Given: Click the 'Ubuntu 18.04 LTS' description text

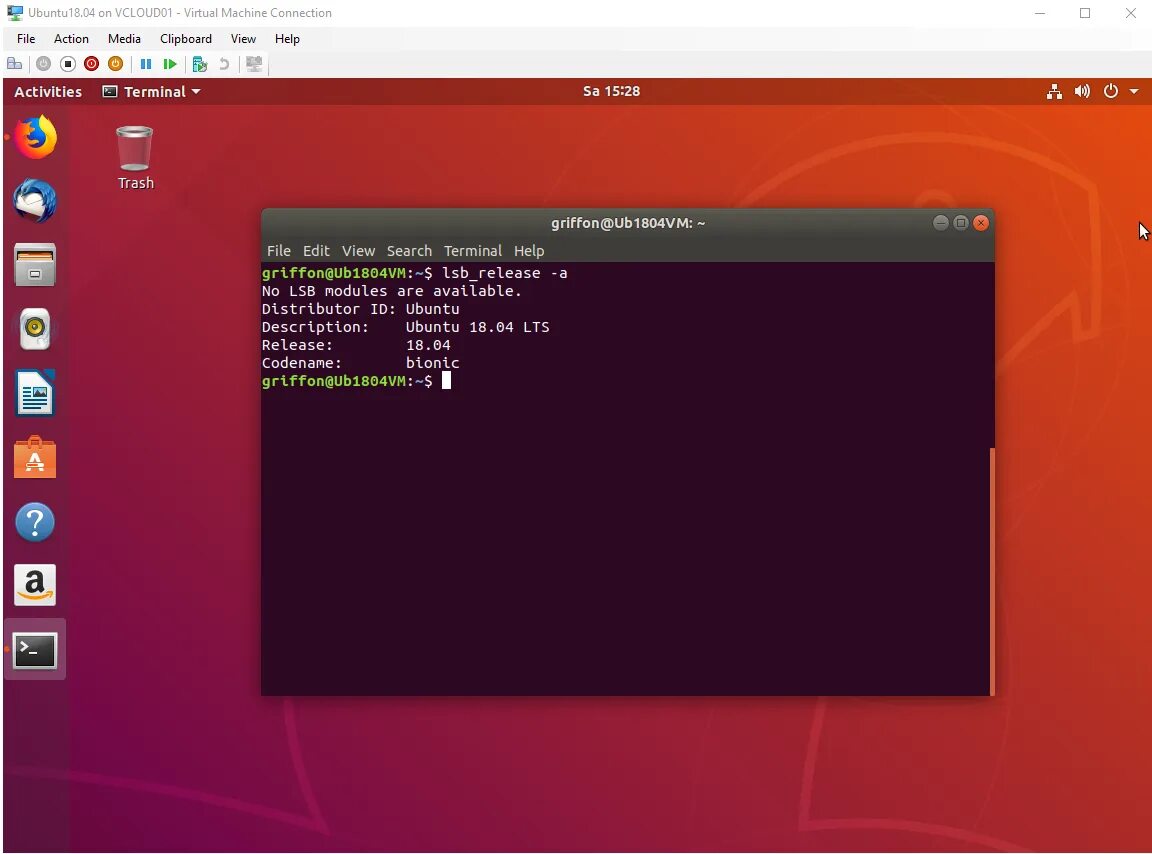Looking at the screenshot, I should pyautogui.click(x=478, y=327).
